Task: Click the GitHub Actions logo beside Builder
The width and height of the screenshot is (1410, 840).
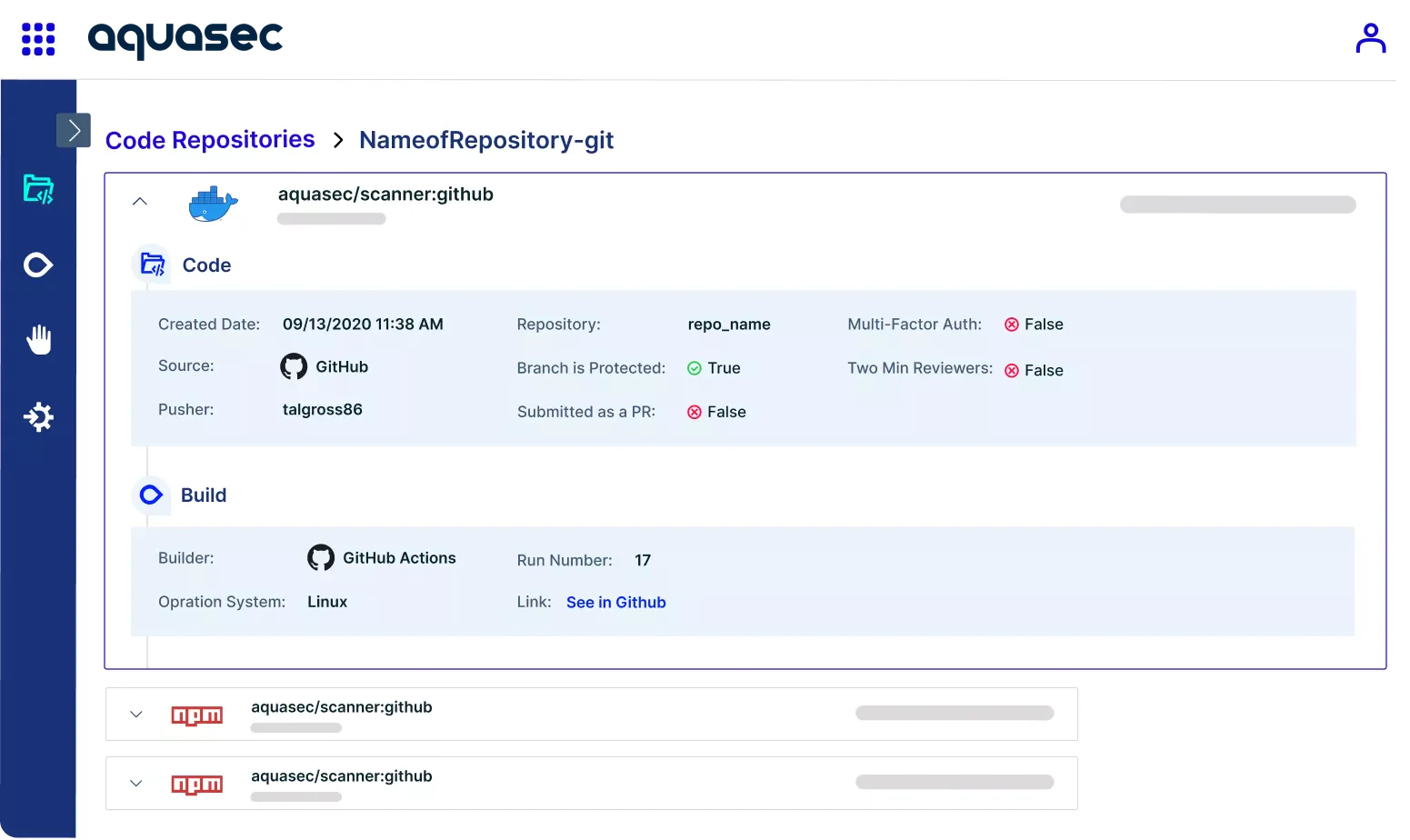Action: point(321,557)
